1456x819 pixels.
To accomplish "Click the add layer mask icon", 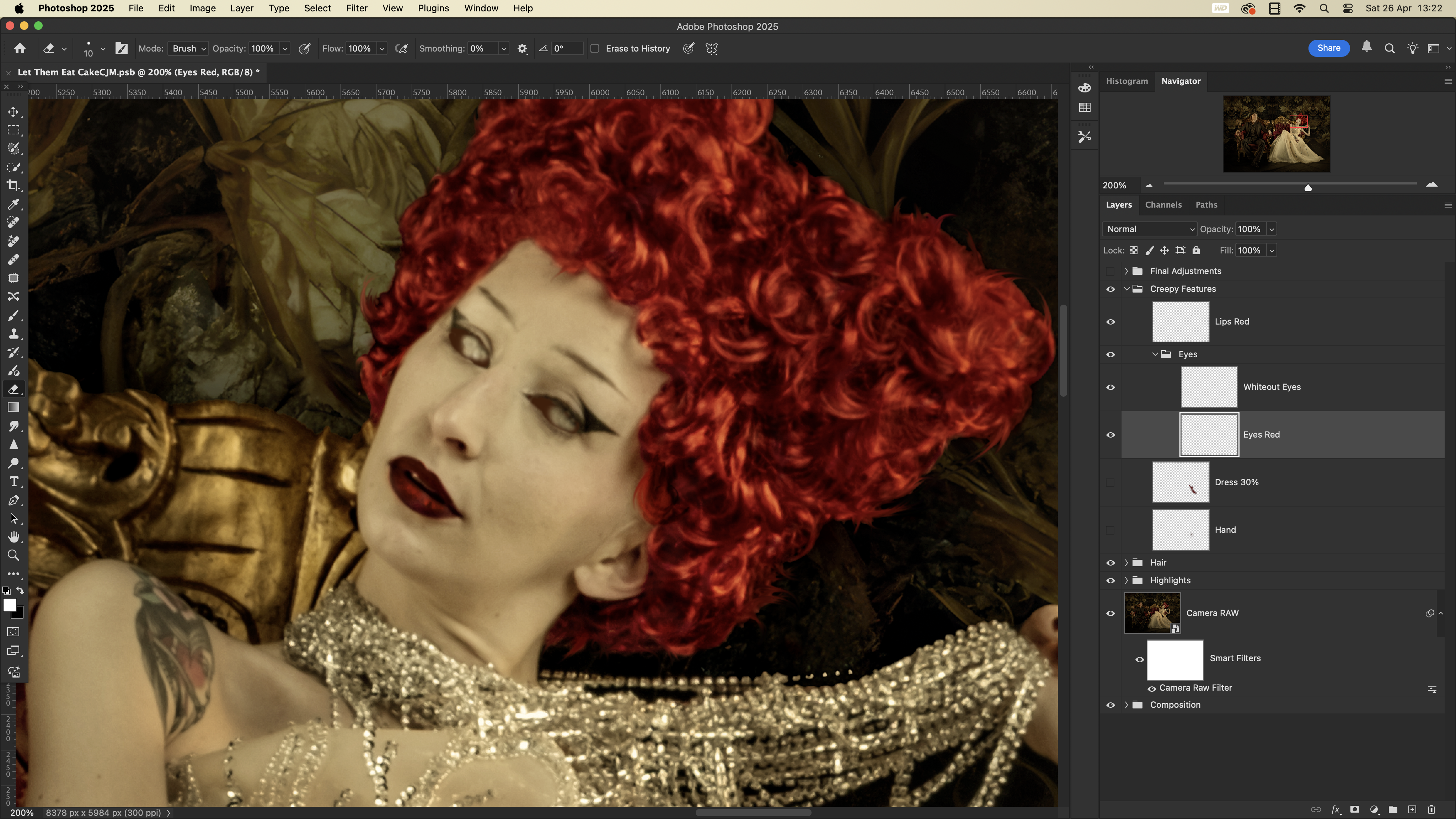I will (1355, 809).
